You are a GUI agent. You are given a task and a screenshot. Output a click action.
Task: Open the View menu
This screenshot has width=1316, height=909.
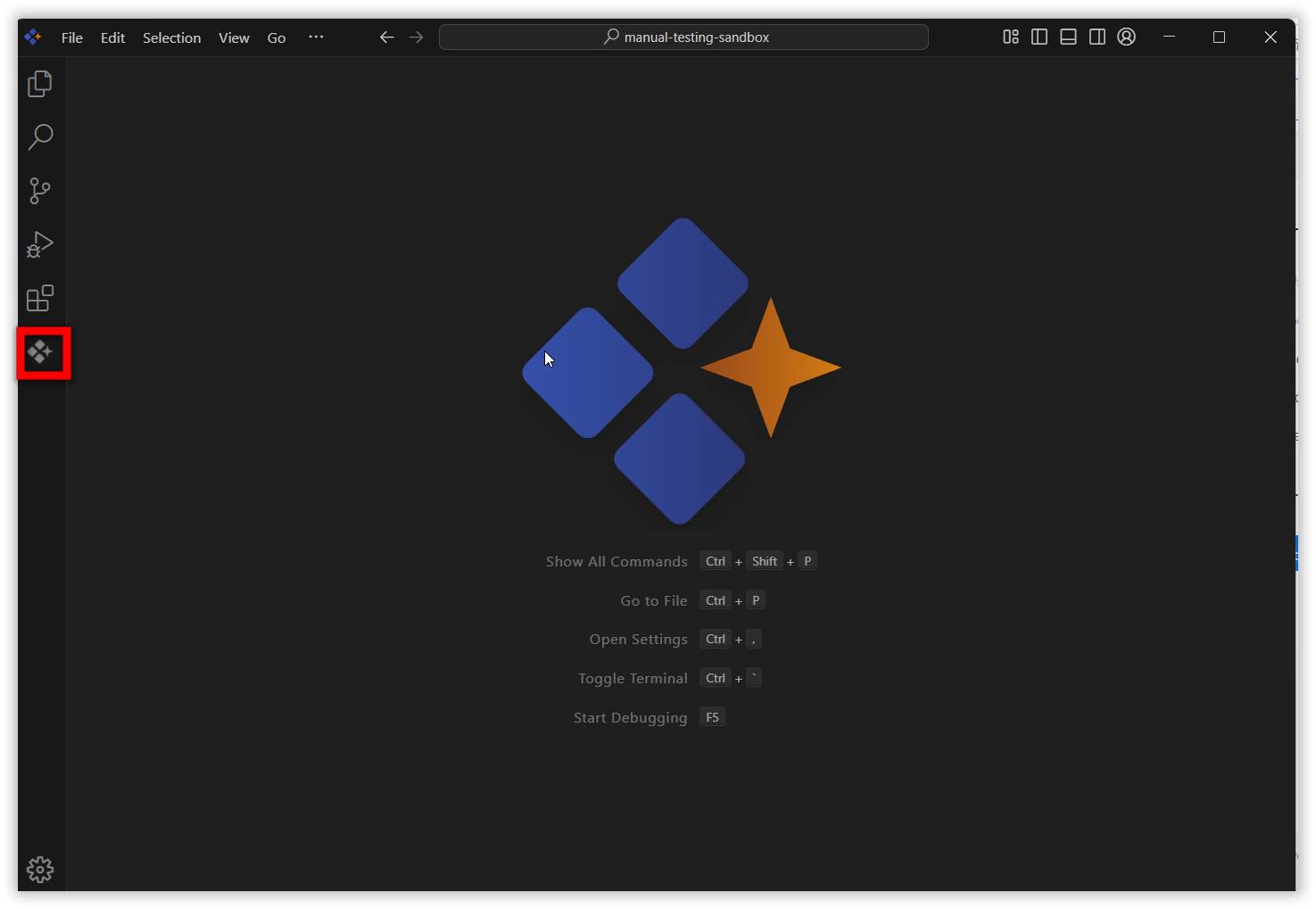(x=234, y=37)
